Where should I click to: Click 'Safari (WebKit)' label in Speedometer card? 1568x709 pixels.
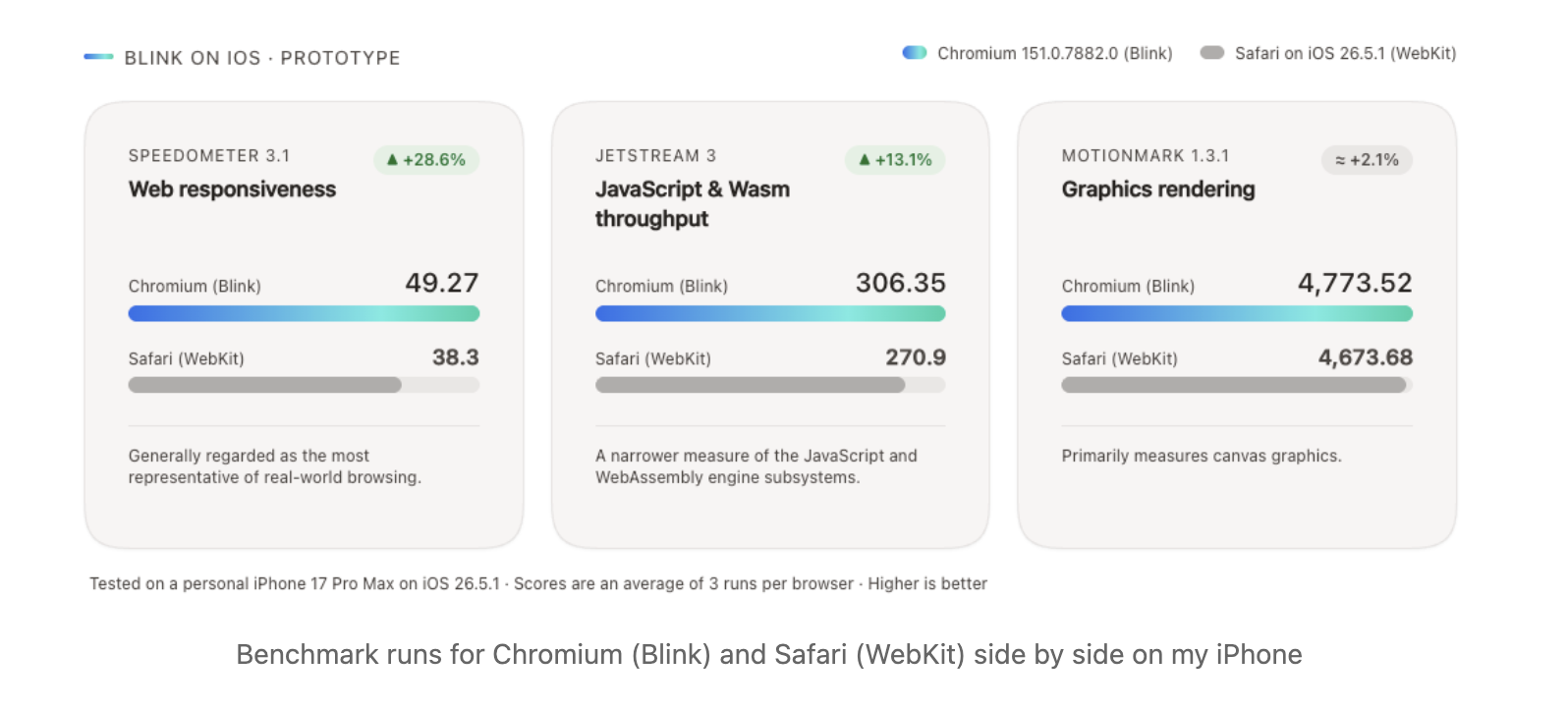click(x=187, y=358)
